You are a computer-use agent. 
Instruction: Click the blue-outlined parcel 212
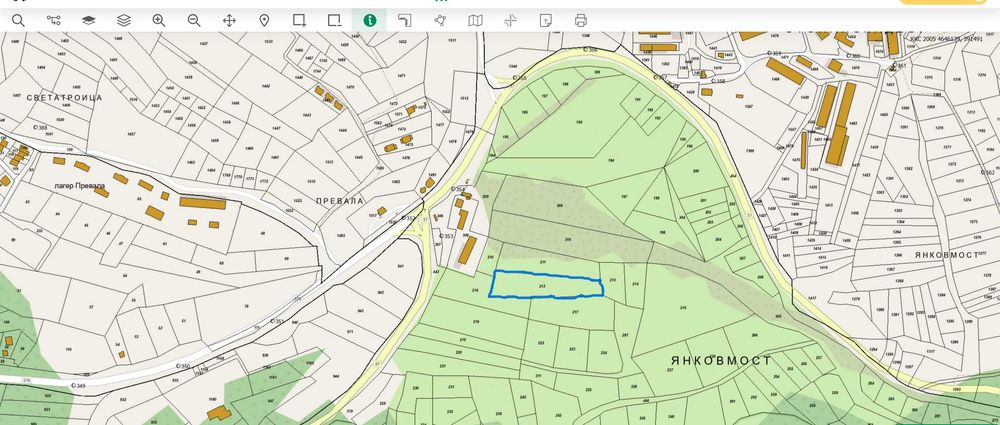(x=546, y=284)
